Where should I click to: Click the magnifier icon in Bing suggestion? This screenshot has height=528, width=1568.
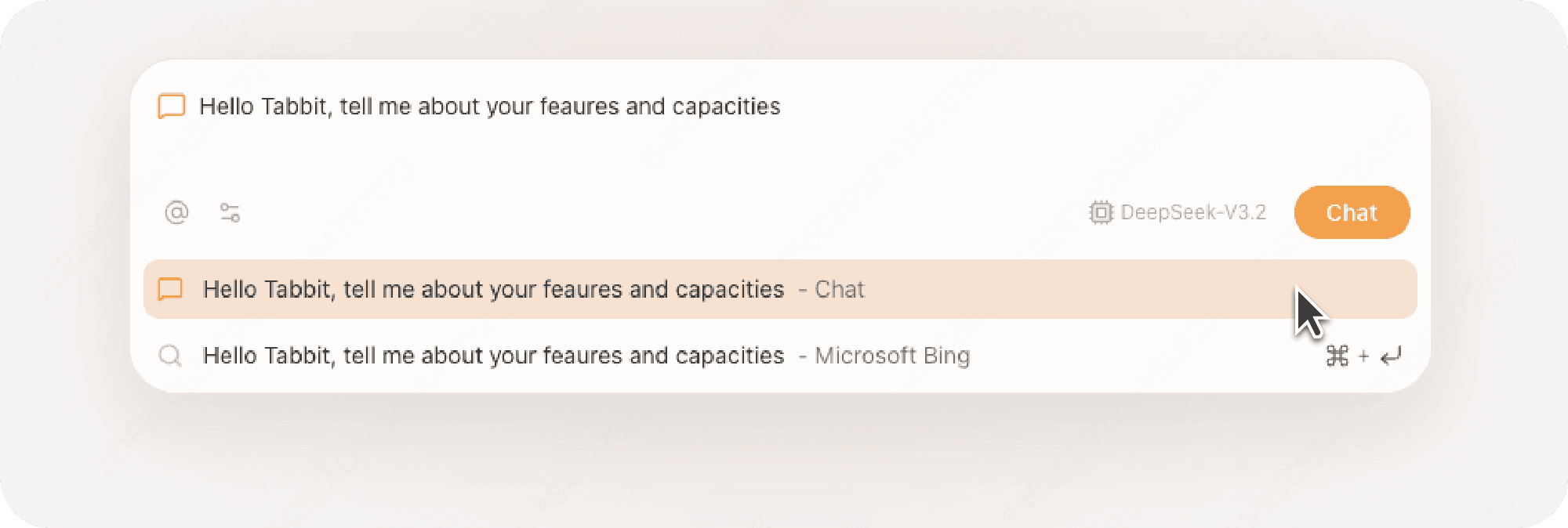click(x=170, y=356)
